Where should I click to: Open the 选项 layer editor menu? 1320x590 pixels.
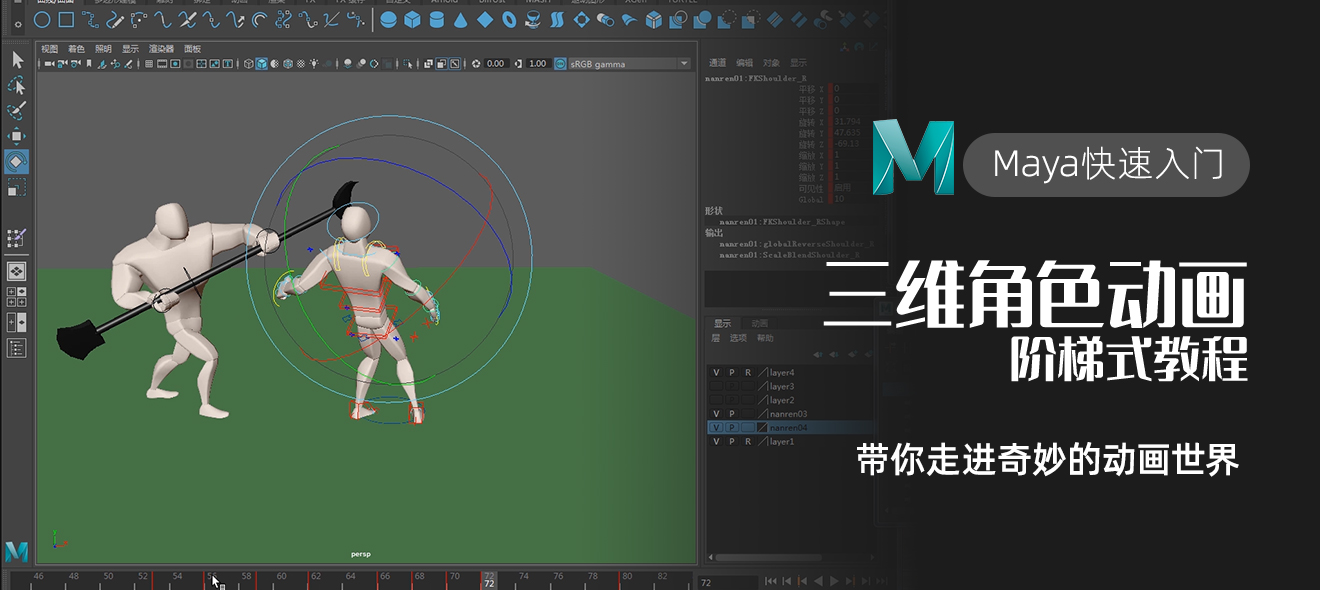[738, 338]
